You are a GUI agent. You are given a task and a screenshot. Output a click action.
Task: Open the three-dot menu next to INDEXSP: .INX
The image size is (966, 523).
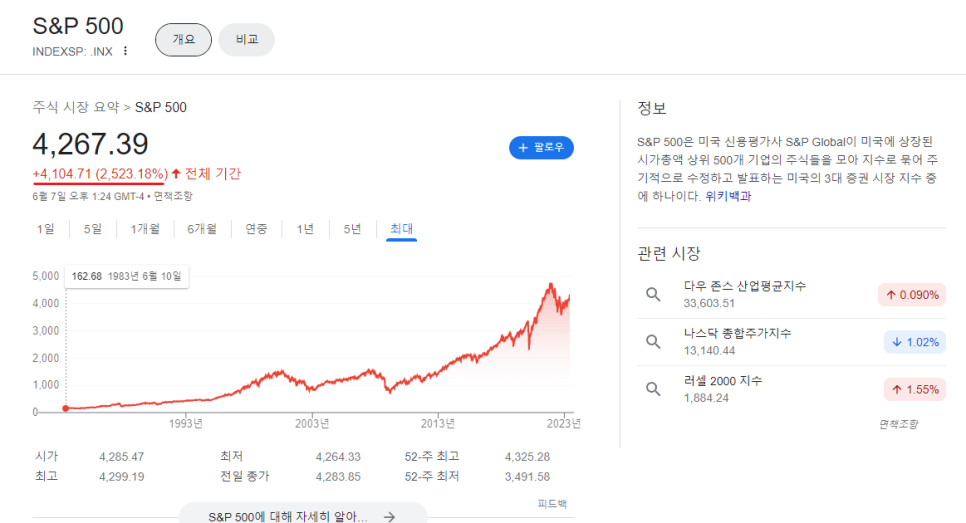pos(125,51)
